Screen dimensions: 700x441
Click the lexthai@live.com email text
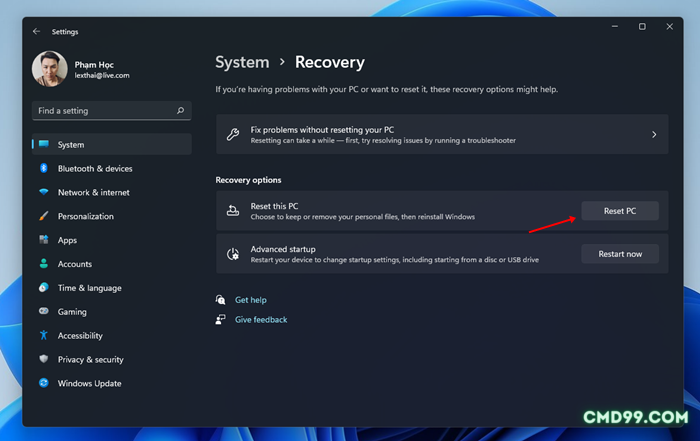(102, 75)
